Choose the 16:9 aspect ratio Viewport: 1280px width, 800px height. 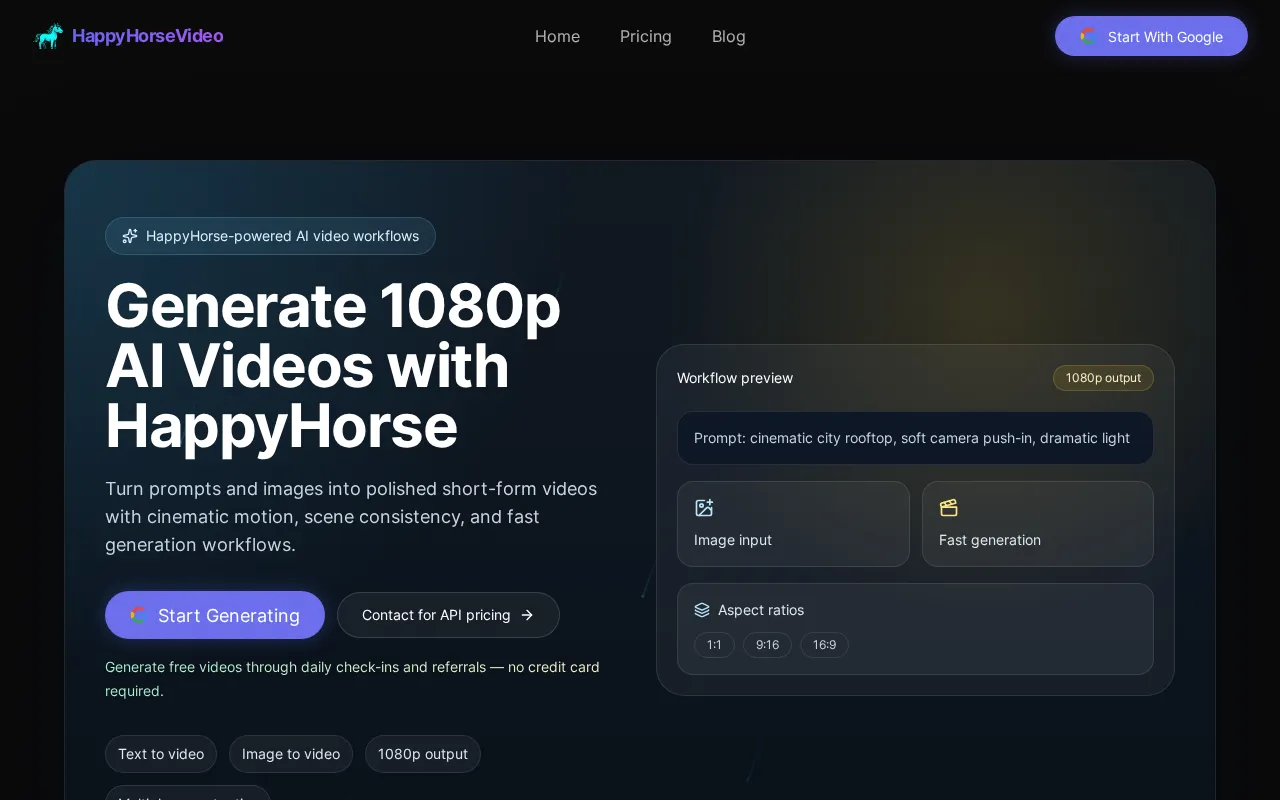[x=824, y=645]
